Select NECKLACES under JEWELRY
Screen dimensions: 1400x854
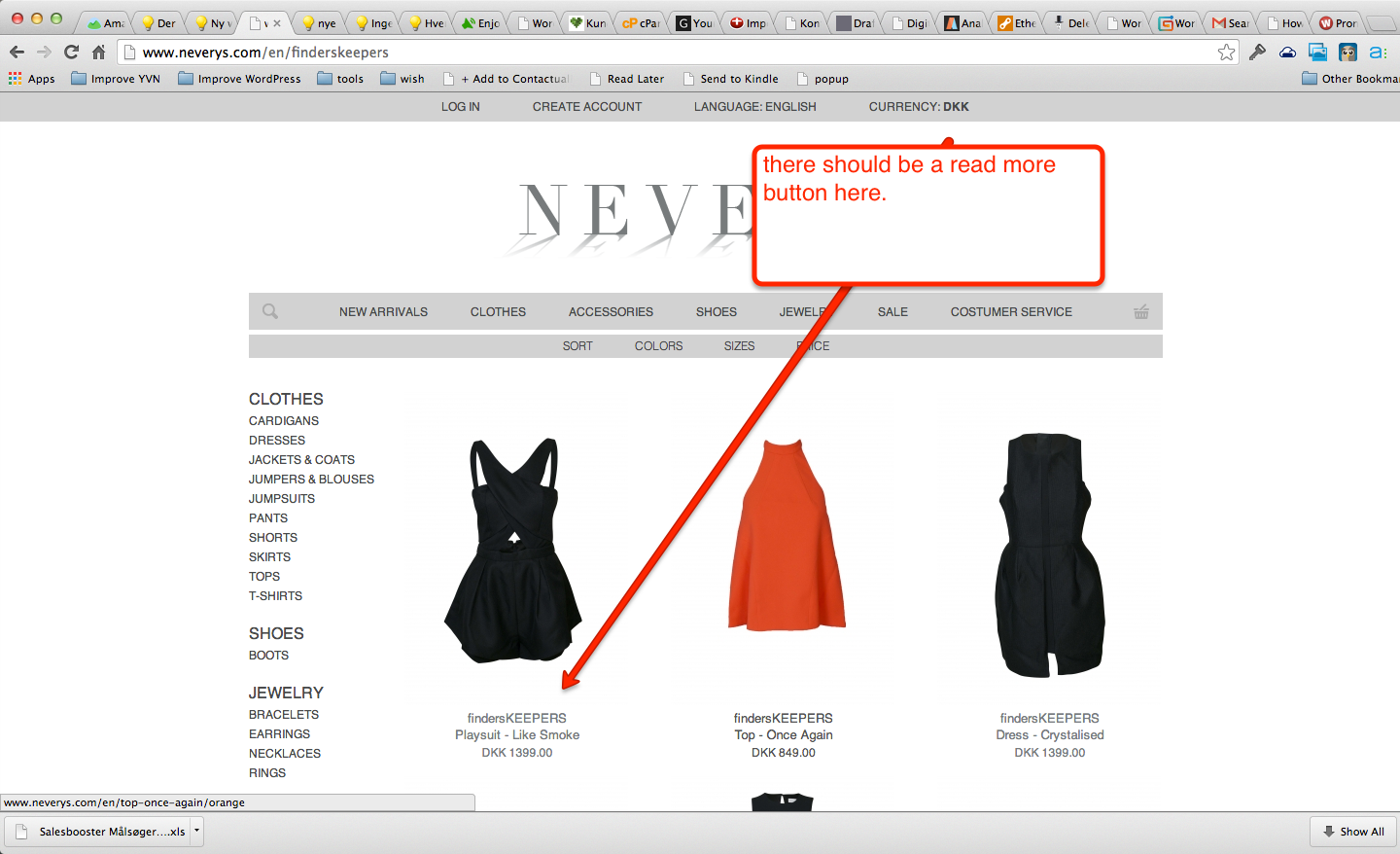pos(285,754)
